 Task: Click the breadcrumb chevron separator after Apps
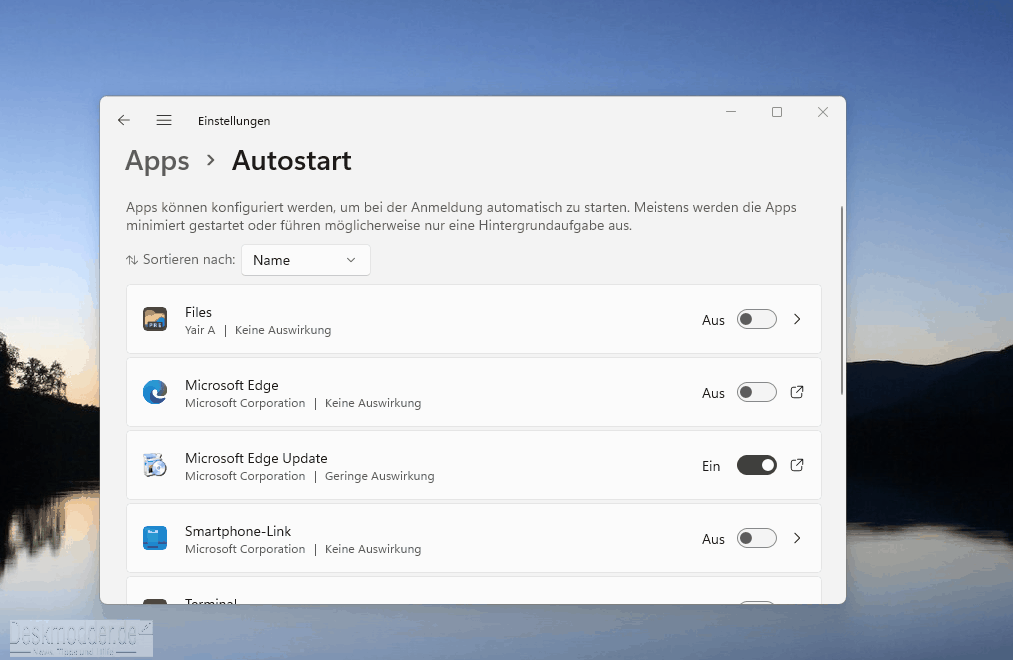[210, 160]
